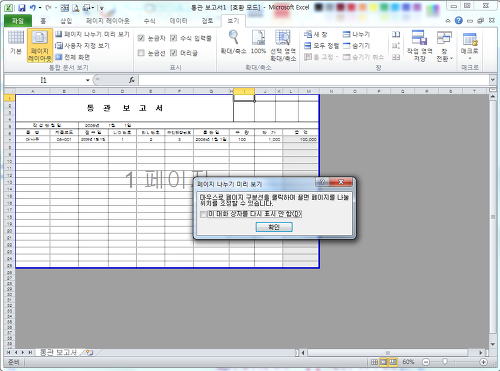Image resolution: width=500 pixels, height=371 pixels.
Task: Open Excel Help question mark icon
Action: [459, 21]
